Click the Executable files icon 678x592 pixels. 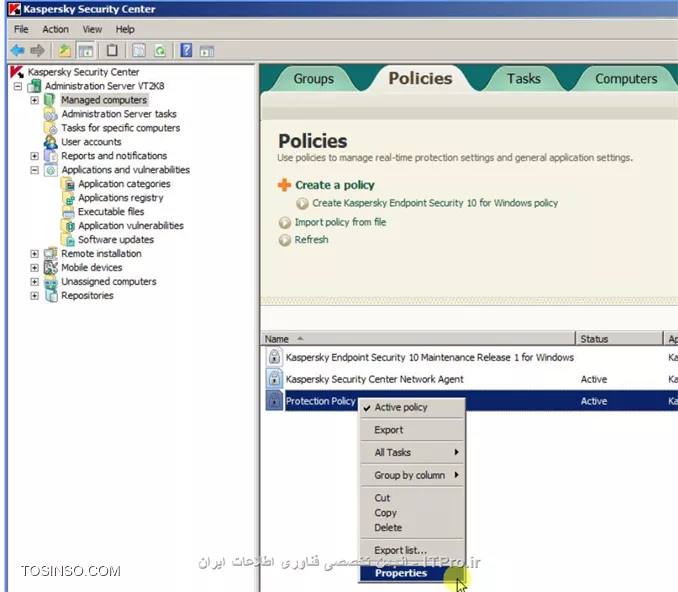point(68,211)
